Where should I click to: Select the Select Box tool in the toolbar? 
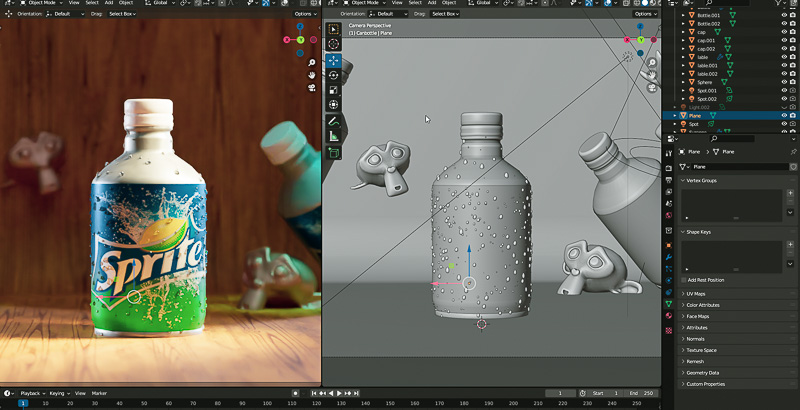pos(334,29)
